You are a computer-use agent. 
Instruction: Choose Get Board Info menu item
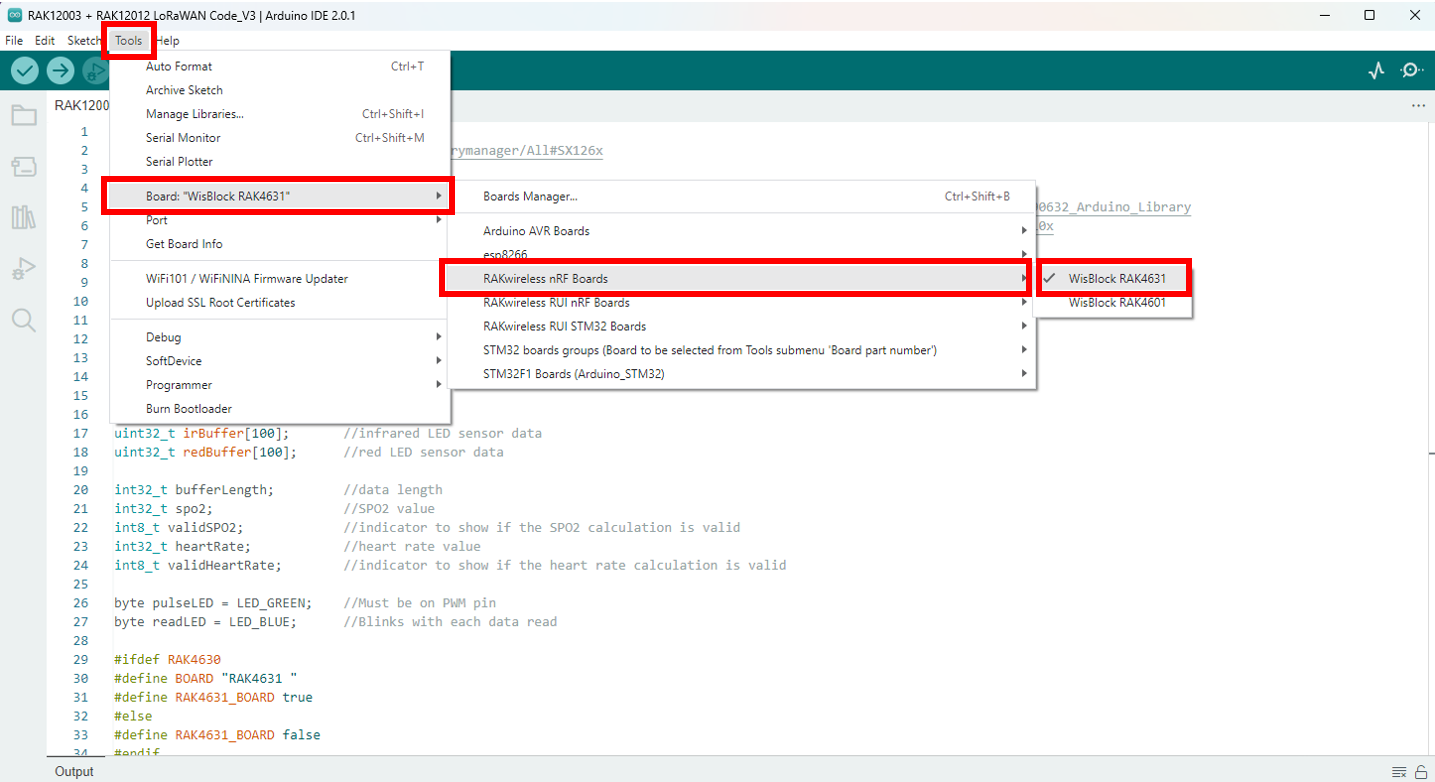[x=279, y=244]
